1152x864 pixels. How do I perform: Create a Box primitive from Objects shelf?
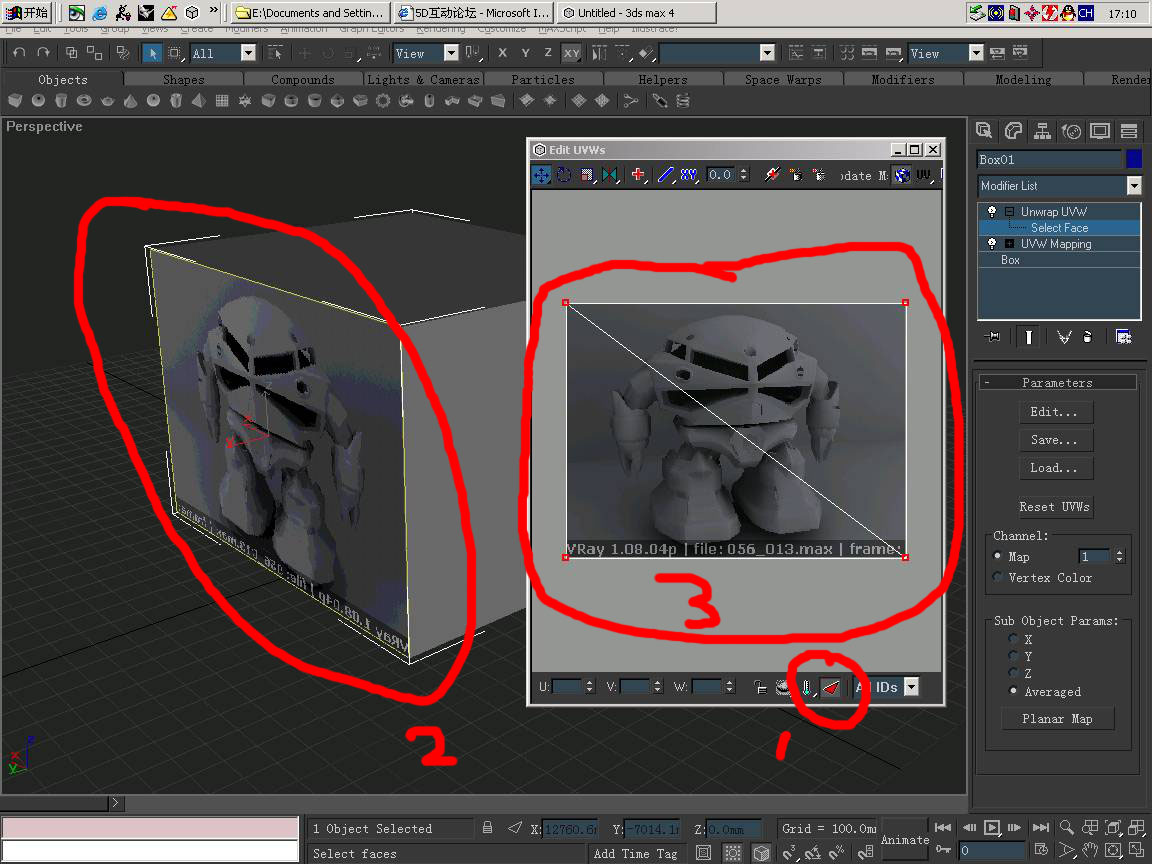coord(15,101)
